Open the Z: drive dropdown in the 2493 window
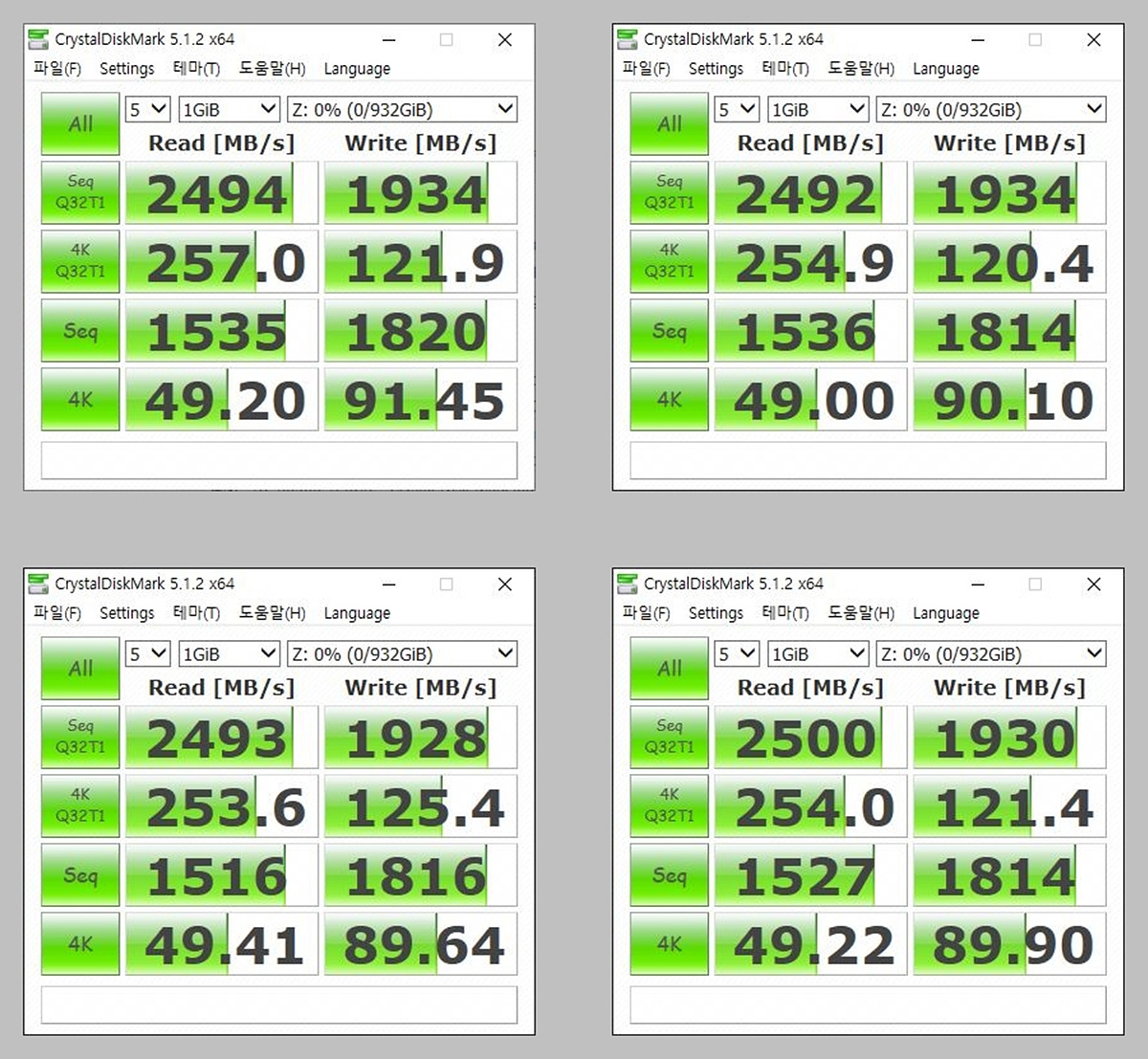This screenshot has height=1059, width=1148. [402, 653]
